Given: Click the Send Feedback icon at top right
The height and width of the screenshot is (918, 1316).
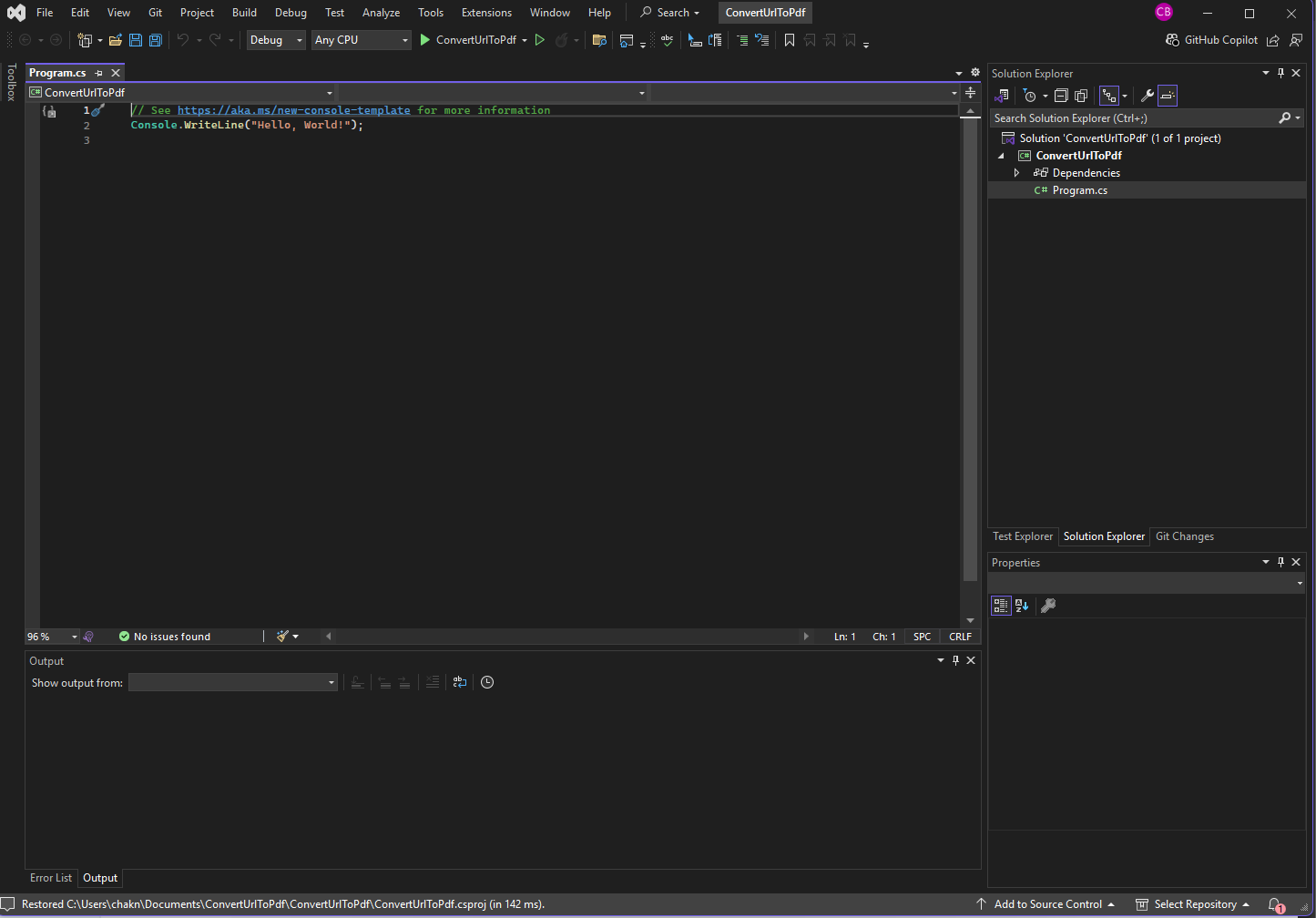Looking at the screenshot, I should [x=1296, y=40].
